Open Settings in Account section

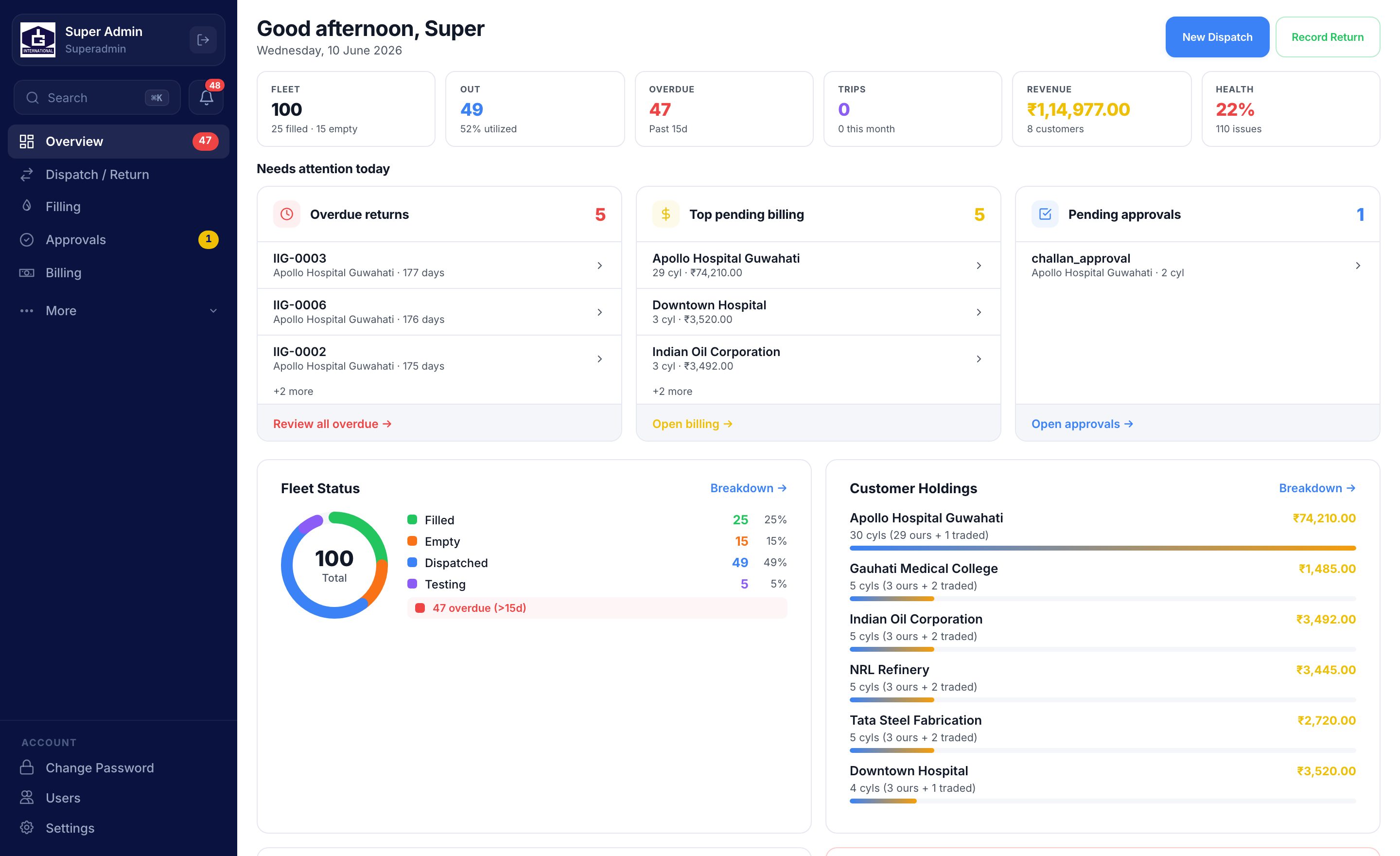tap(119, 828)
